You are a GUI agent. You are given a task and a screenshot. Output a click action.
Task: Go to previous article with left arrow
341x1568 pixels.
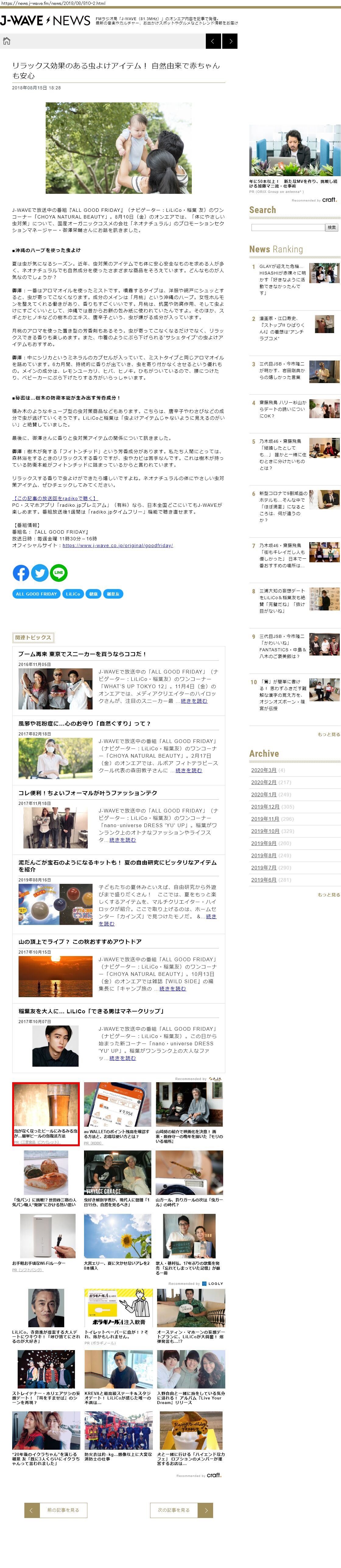tap(213, 41)
